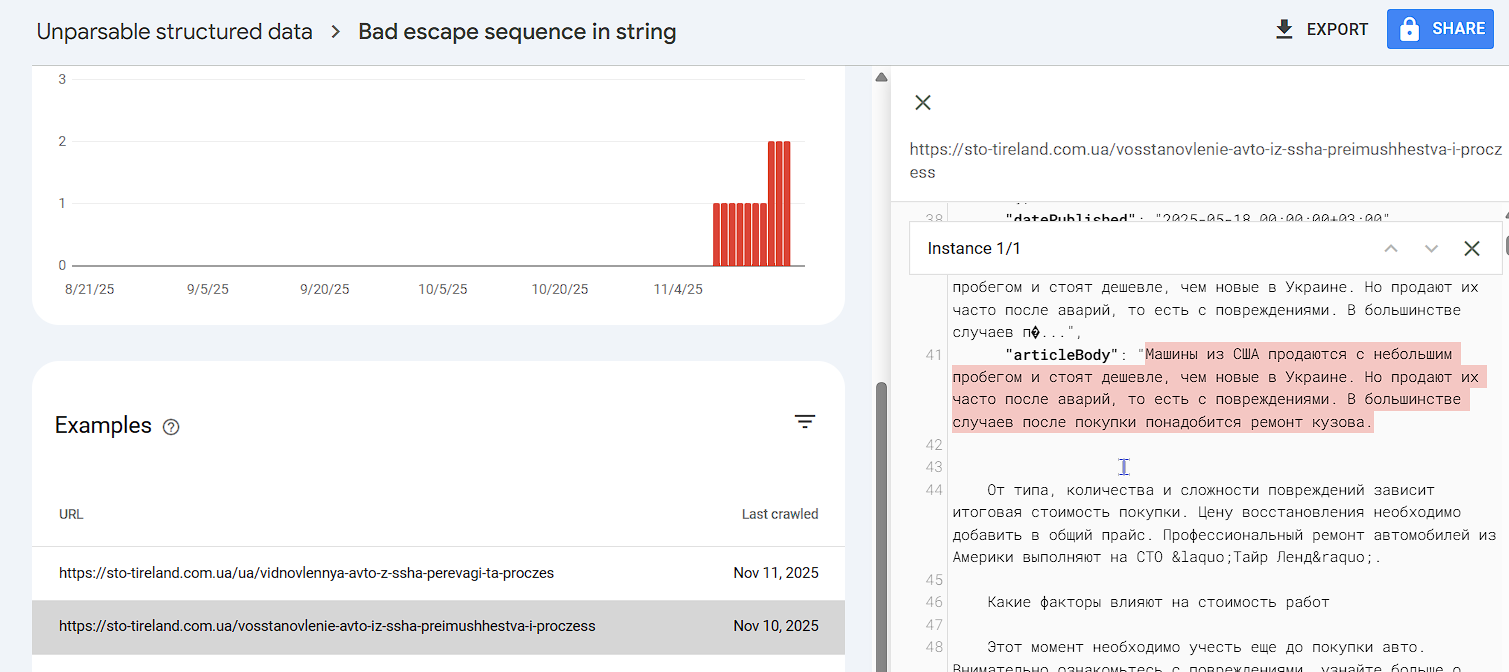Click the Nov 11, 2025 crawl date
Image resolution: width=1509 pixels, height=672 pixels.
775,573
